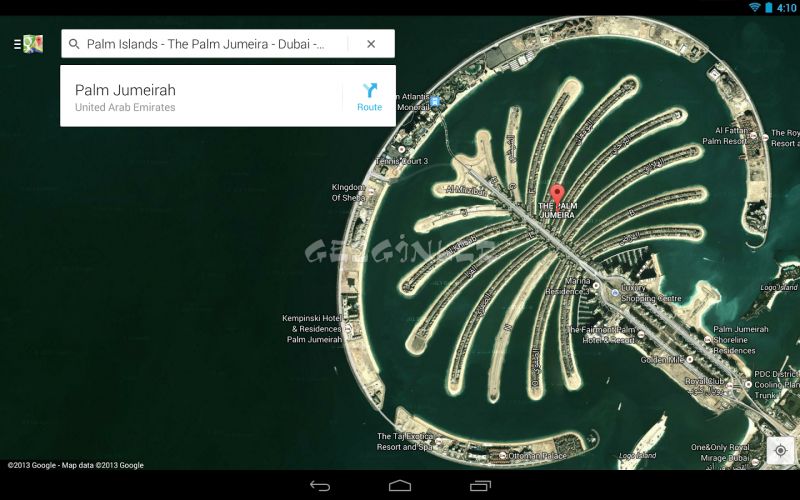Click the my location compass button

[780, 451]
